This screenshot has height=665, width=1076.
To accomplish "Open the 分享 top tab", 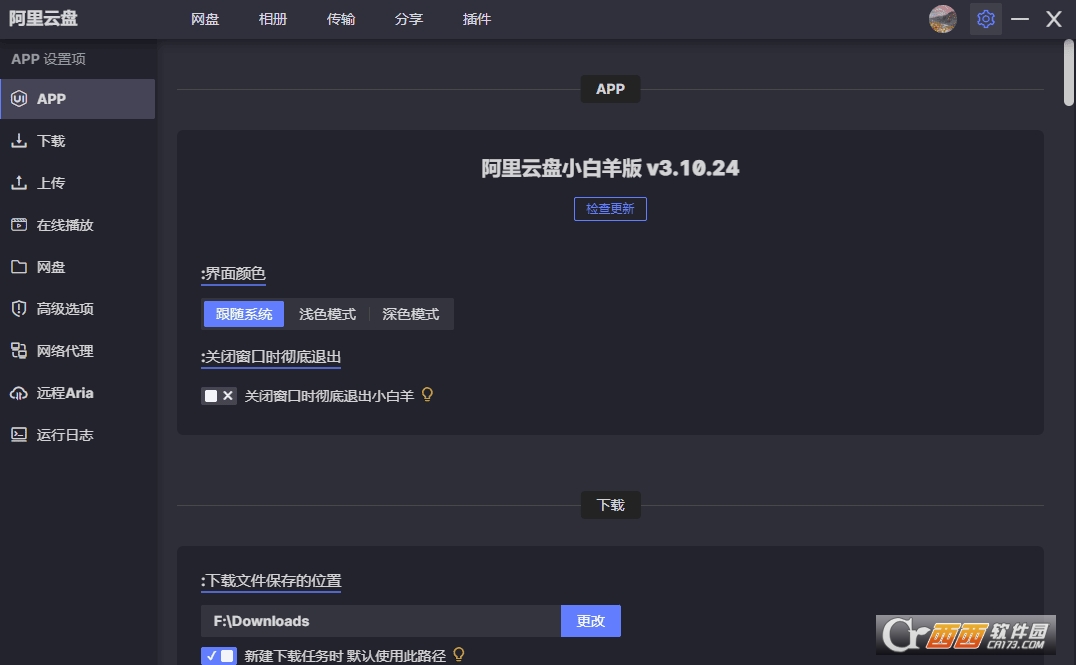I will click(409, 19).
